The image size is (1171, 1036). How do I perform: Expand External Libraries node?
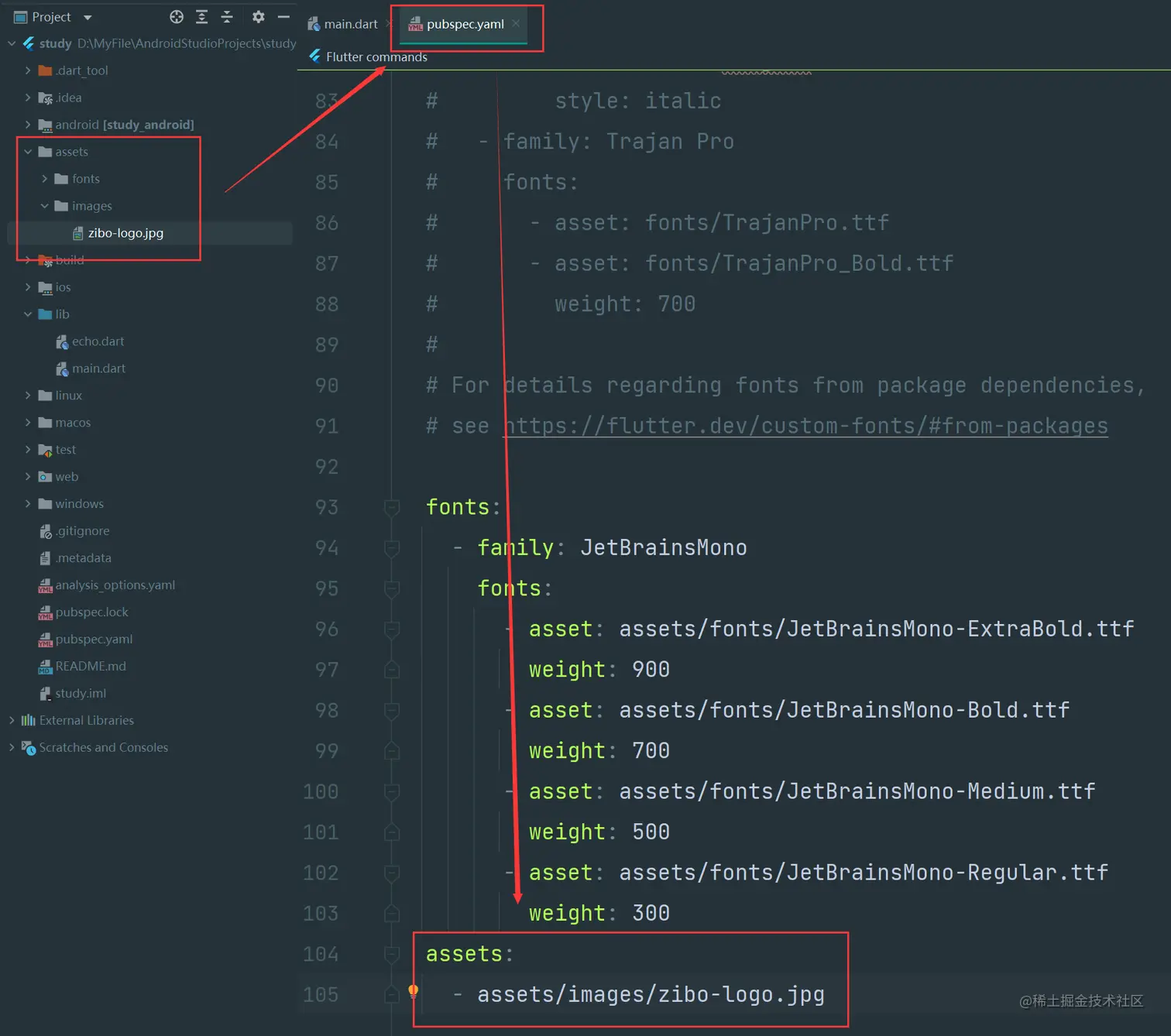coord(12,720)
